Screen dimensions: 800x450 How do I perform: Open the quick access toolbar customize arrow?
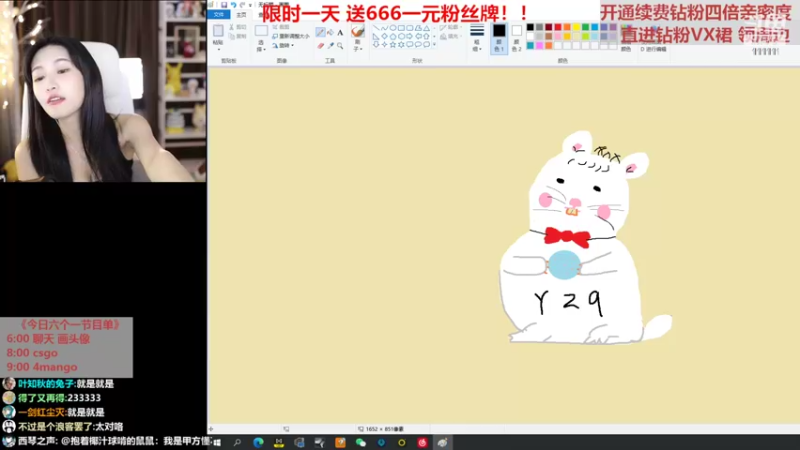click(250, 5)
